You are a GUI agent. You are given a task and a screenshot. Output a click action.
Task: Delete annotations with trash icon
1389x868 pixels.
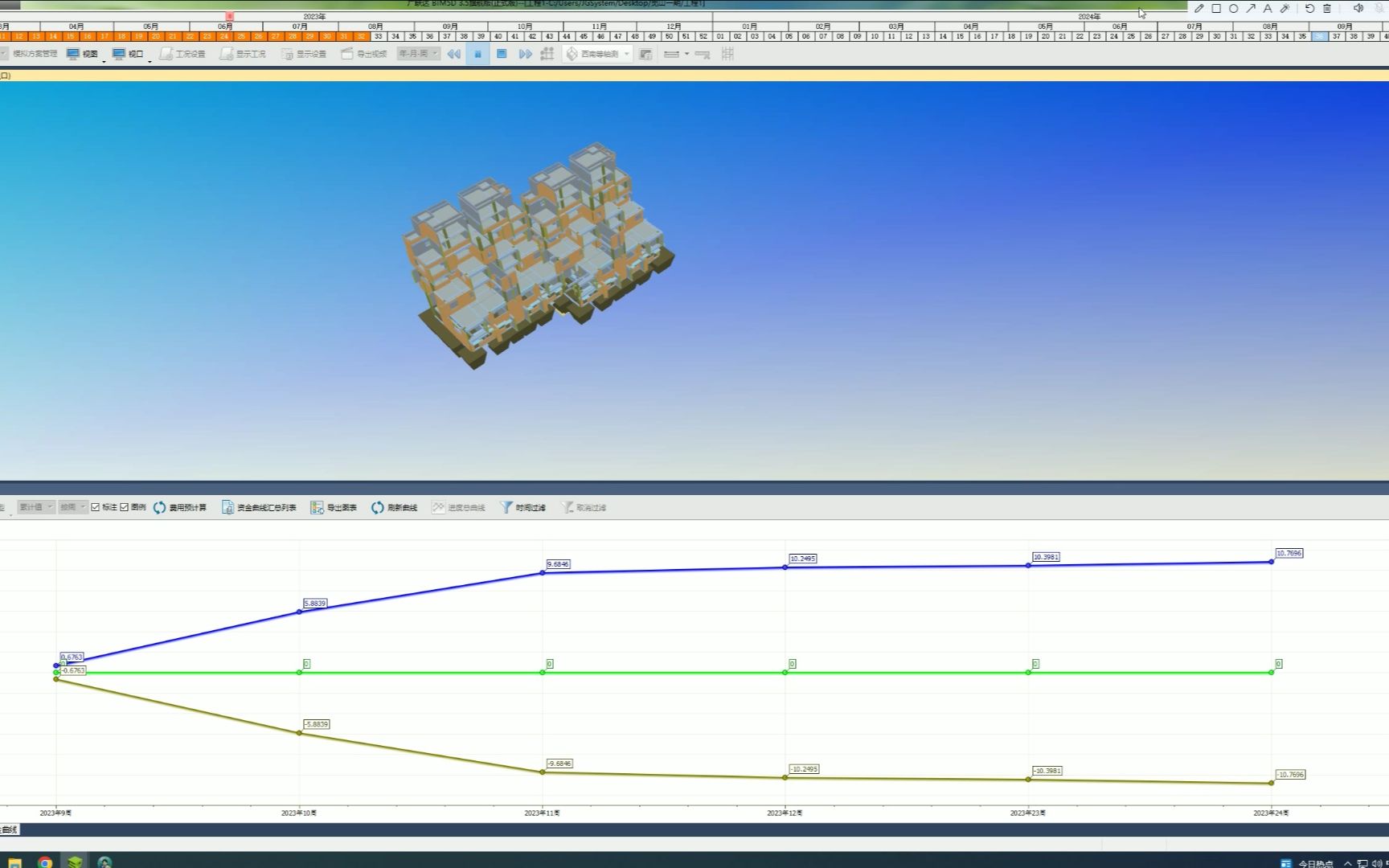tap(1327, 9)
